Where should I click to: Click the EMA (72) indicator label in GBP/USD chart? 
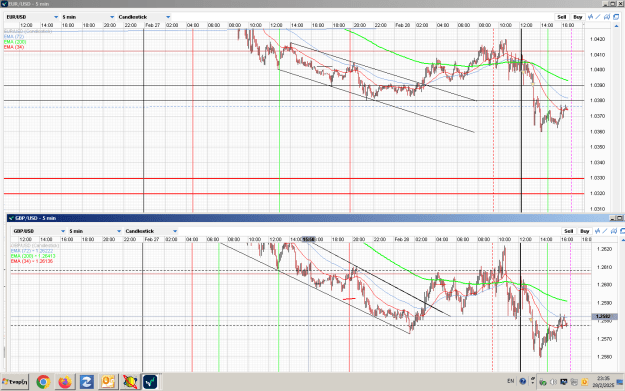coord(32,251)
